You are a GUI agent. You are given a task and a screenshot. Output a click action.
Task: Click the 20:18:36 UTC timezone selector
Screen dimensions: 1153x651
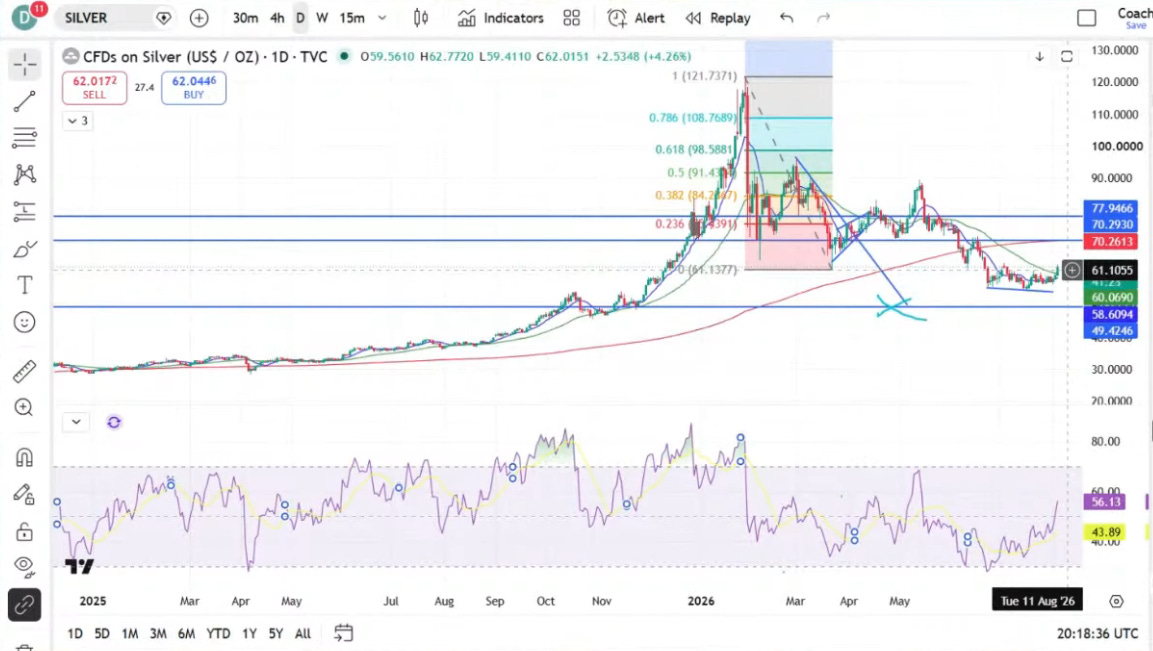(1097, 633)
